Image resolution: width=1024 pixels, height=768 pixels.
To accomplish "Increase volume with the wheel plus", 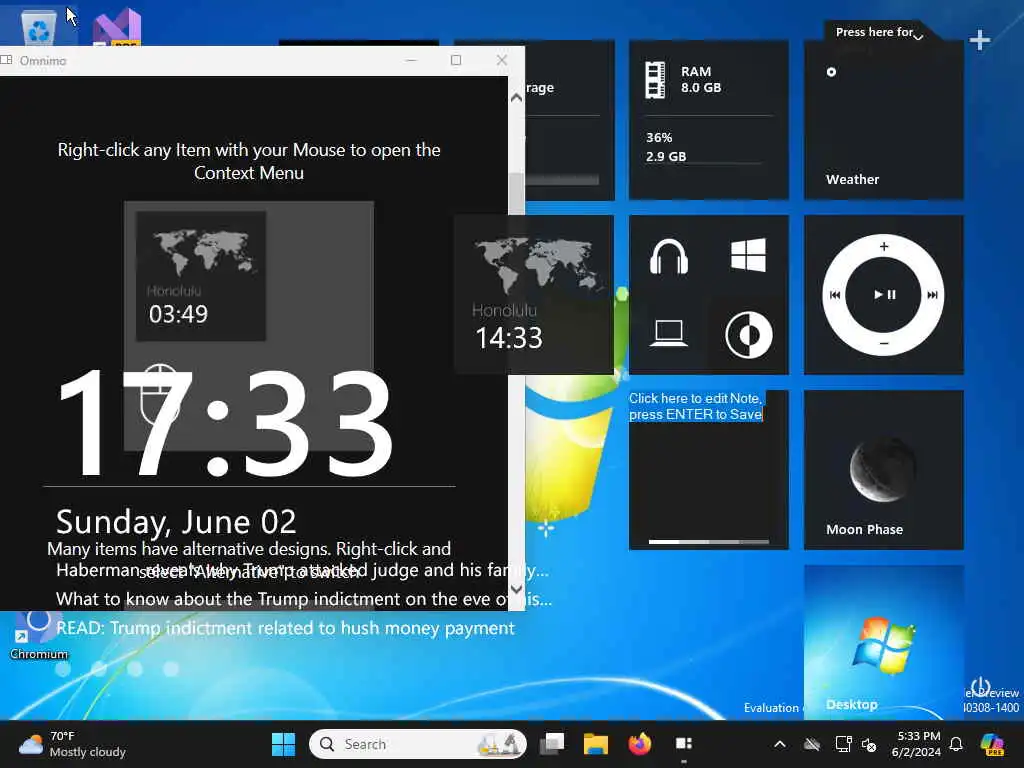I will [x=884, y=246].
